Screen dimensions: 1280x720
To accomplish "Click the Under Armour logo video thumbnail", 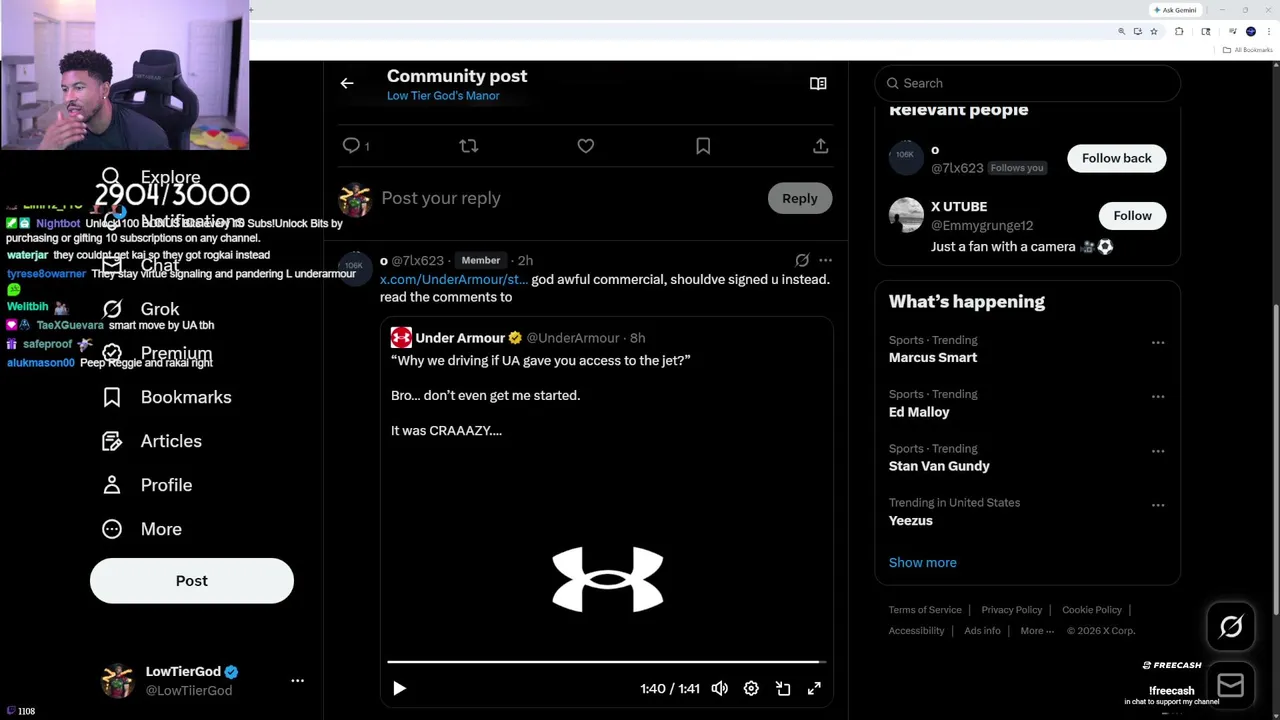I will [x=608, y=579].
